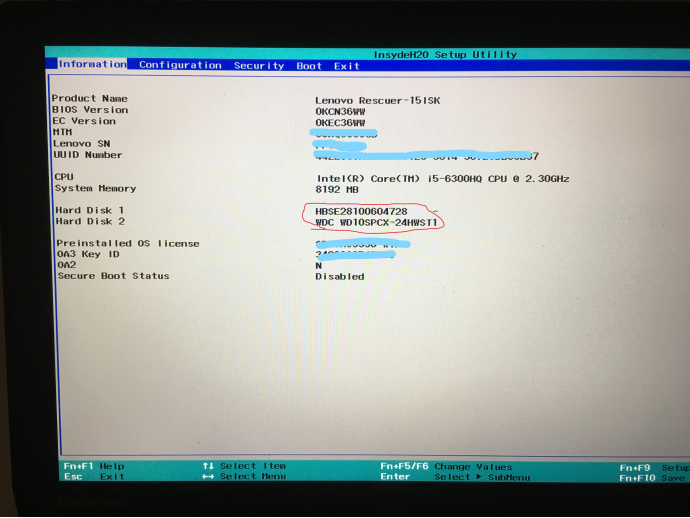This screenshot has height=518, width=690.
Task: Select the 8192 MB memory value
Action: coord(337,190)
